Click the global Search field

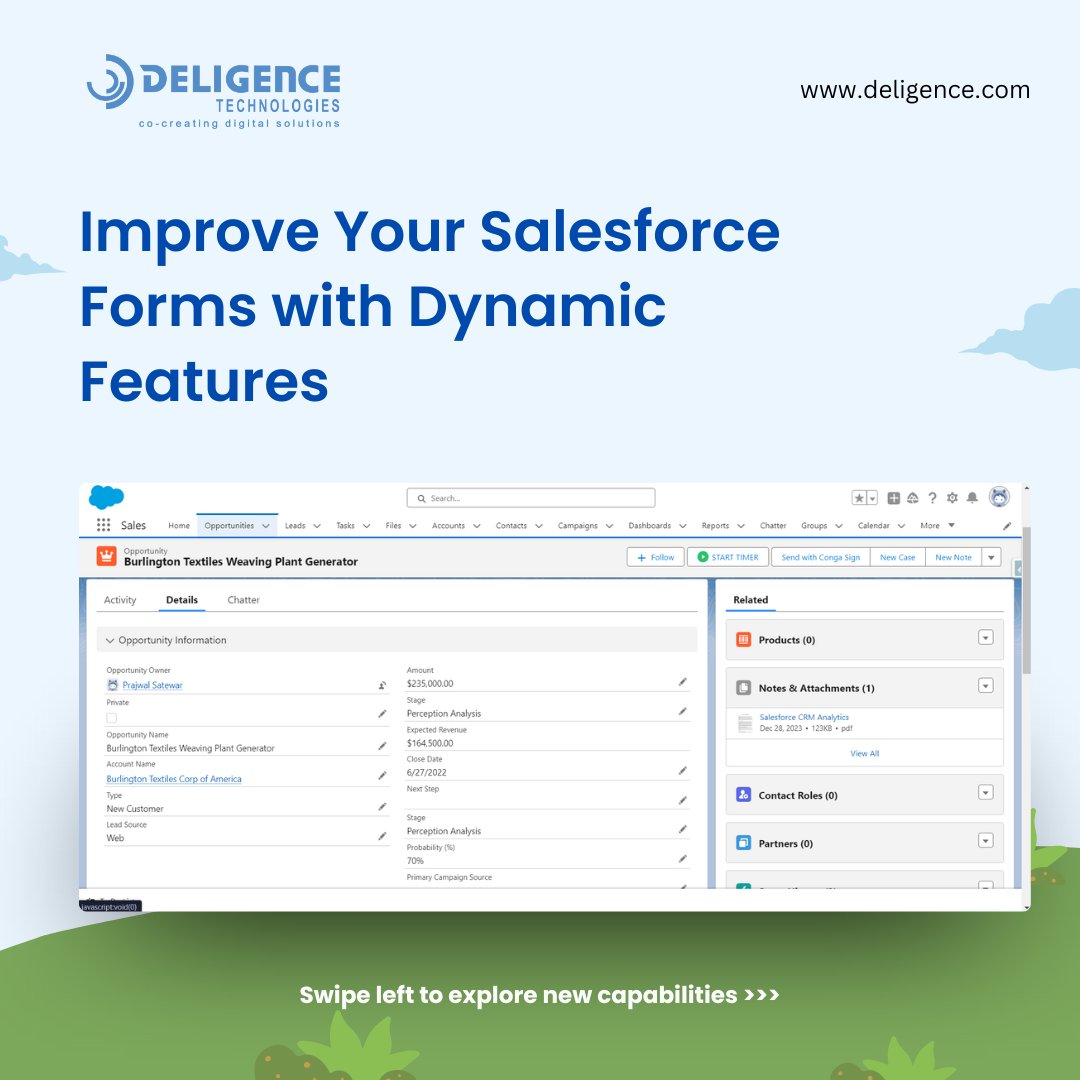[x=531, y=498]
